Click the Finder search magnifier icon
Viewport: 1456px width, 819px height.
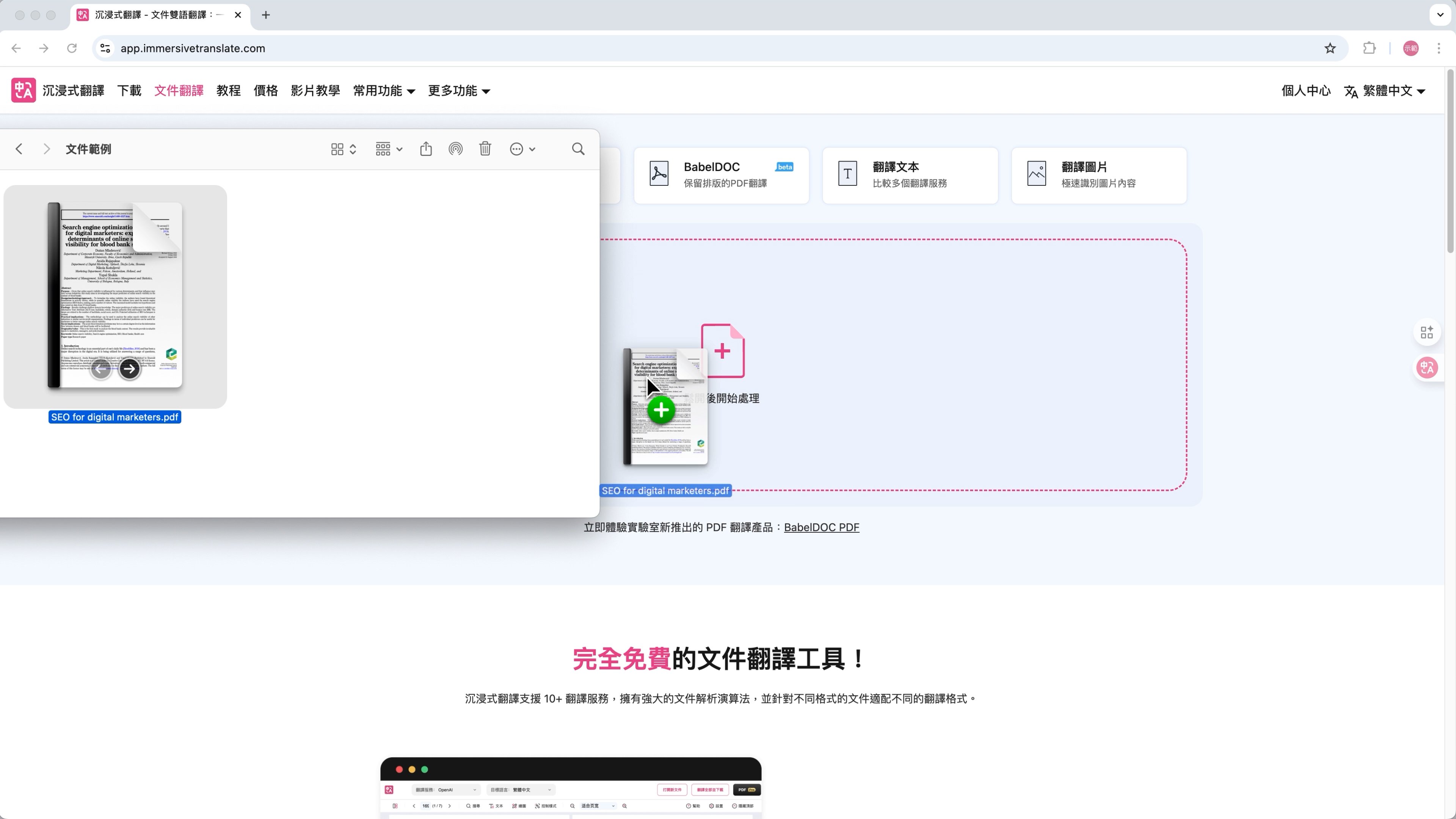click(578, 149)
